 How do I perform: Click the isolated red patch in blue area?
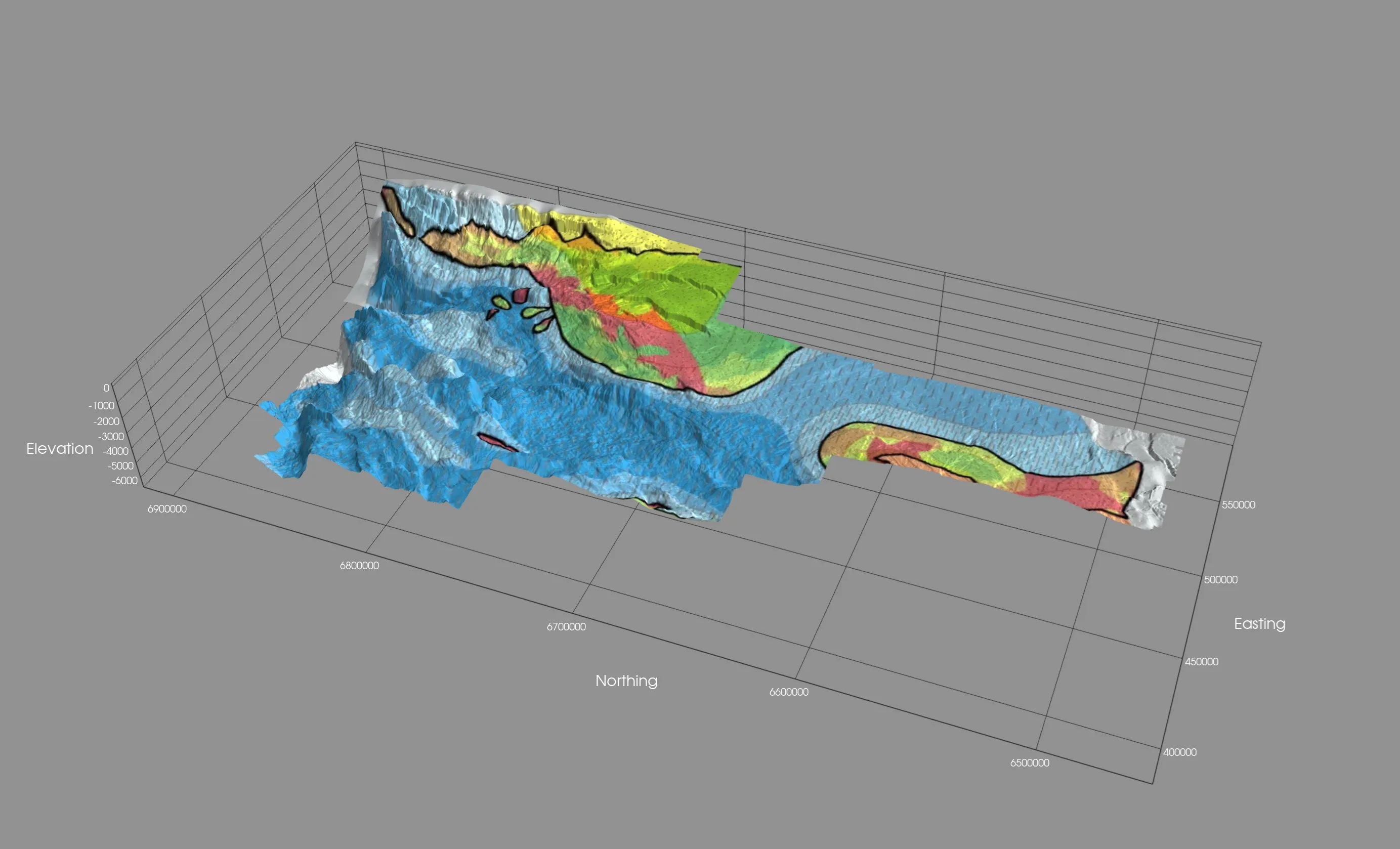click(x=497, y=442)
